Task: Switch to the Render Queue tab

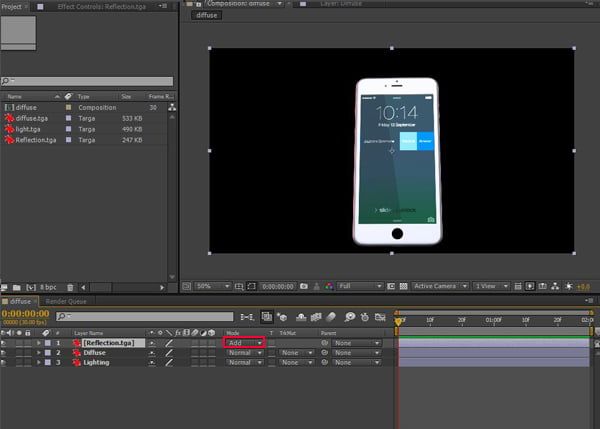Action: click(x=66, y=302)
